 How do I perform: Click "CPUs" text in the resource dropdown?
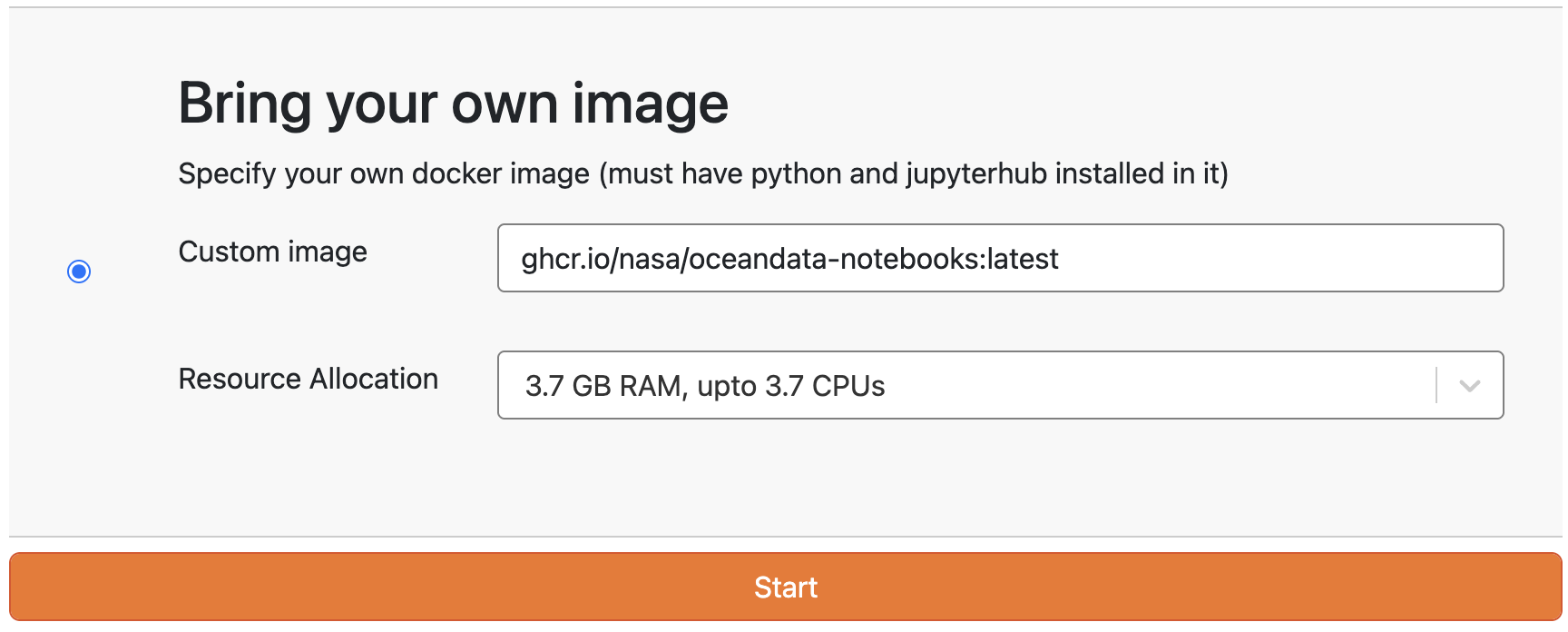[x=848, y=386]
